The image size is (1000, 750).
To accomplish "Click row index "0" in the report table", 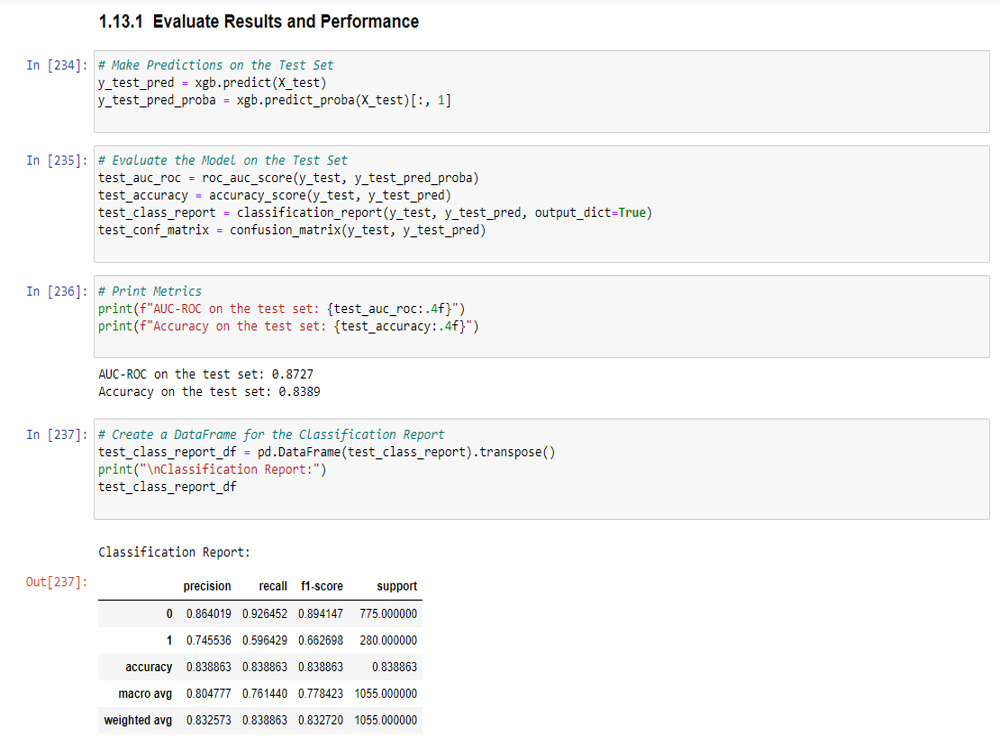I will click(169, 614).
